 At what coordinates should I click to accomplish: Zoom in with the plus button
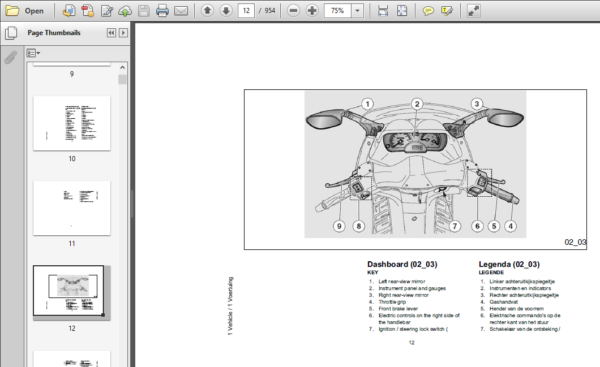pos(312,11)
